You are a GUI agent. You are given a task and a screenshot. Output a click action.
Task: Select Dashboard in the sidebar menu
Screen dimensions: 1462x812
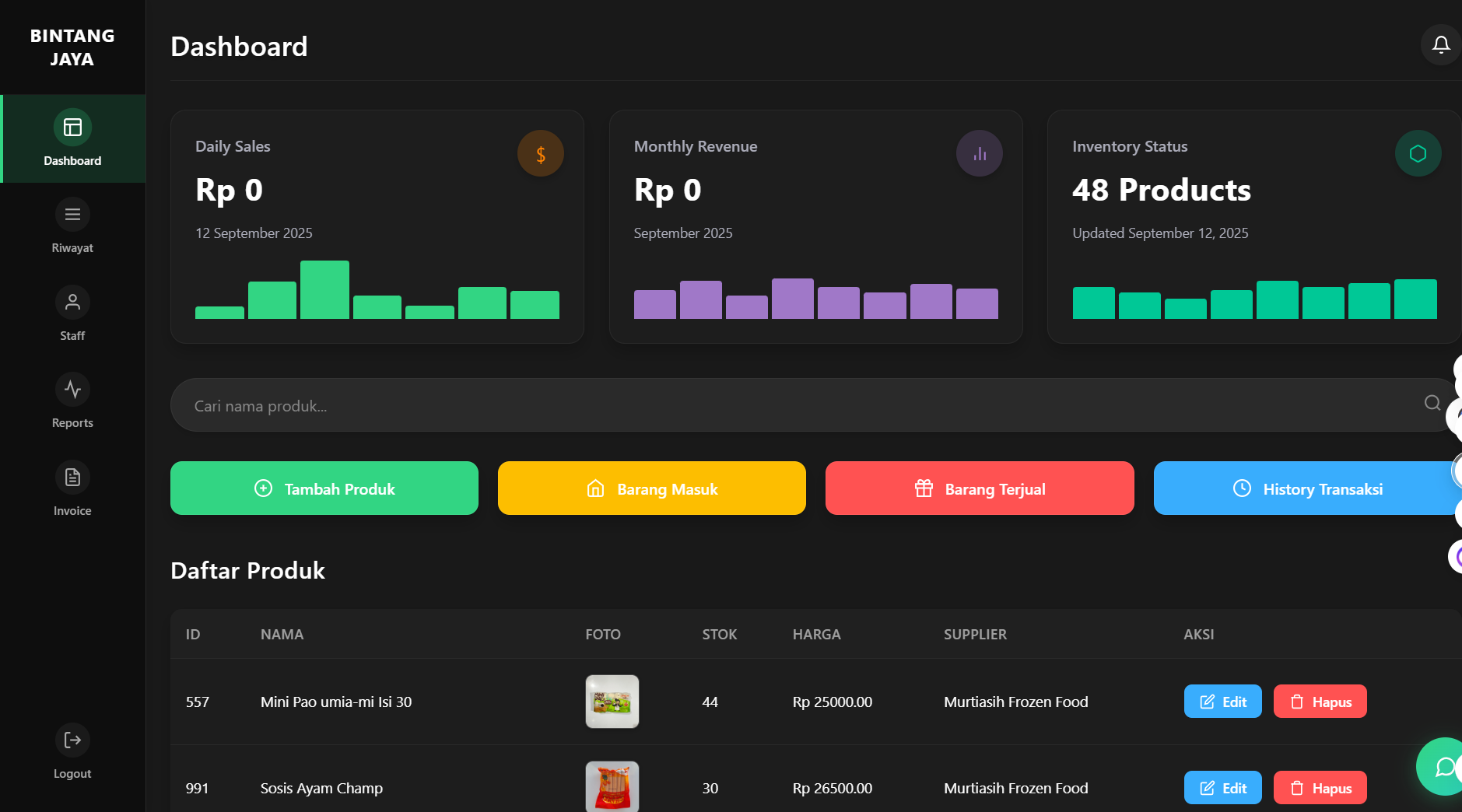point(72,140)
